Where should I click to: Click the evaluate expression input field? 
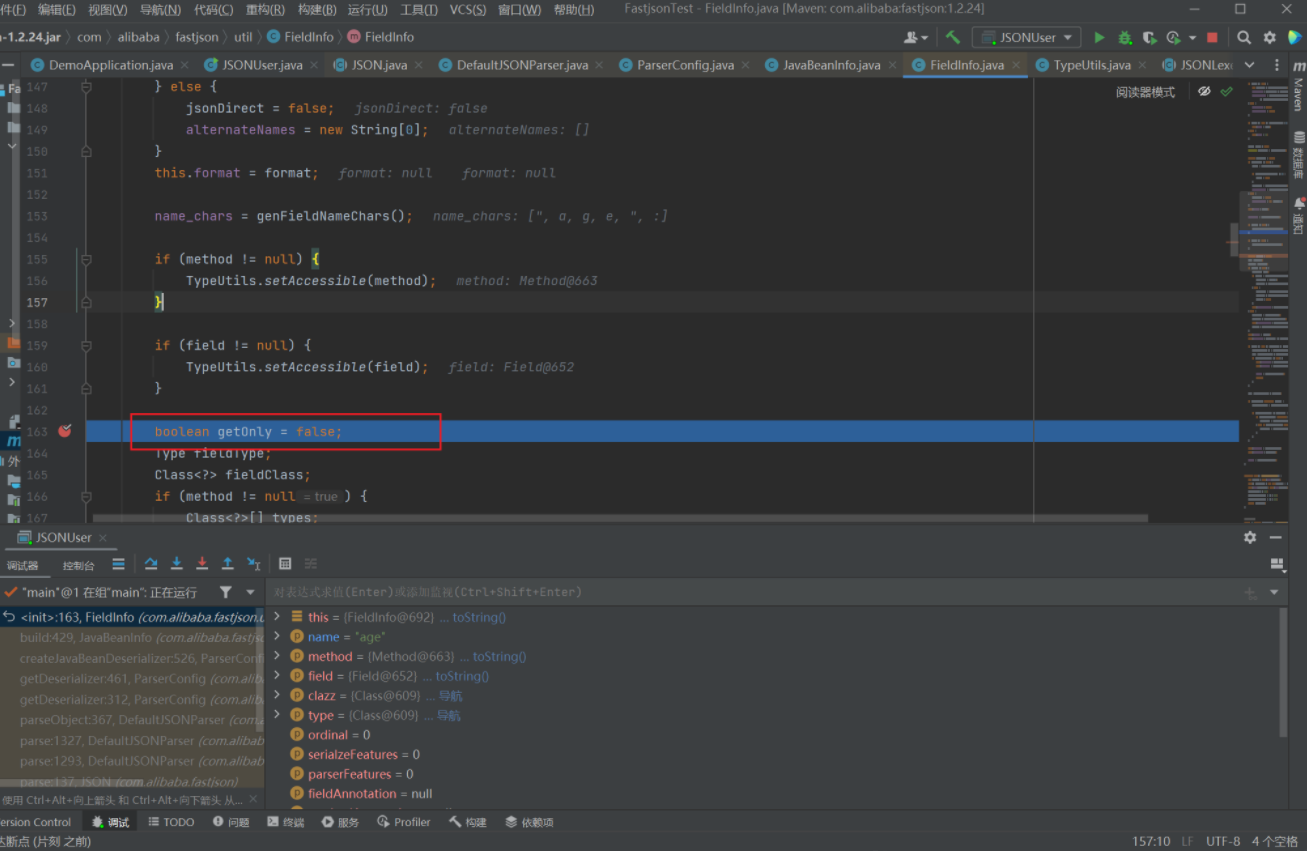750,592
